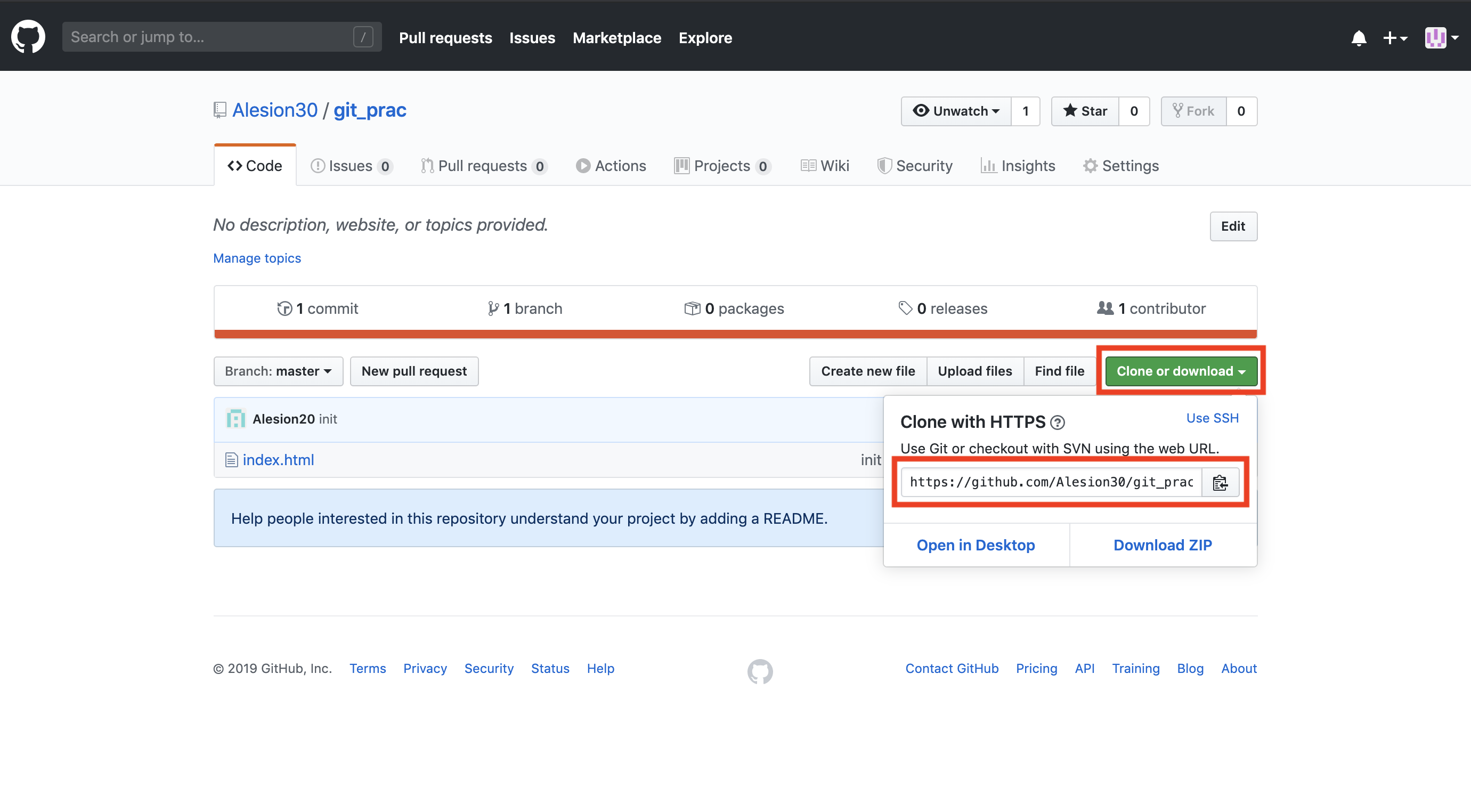Switch to the Settings tab
Image resolution: width=1471 pixels, height=812 pixels.
(x=1121, y=166)
